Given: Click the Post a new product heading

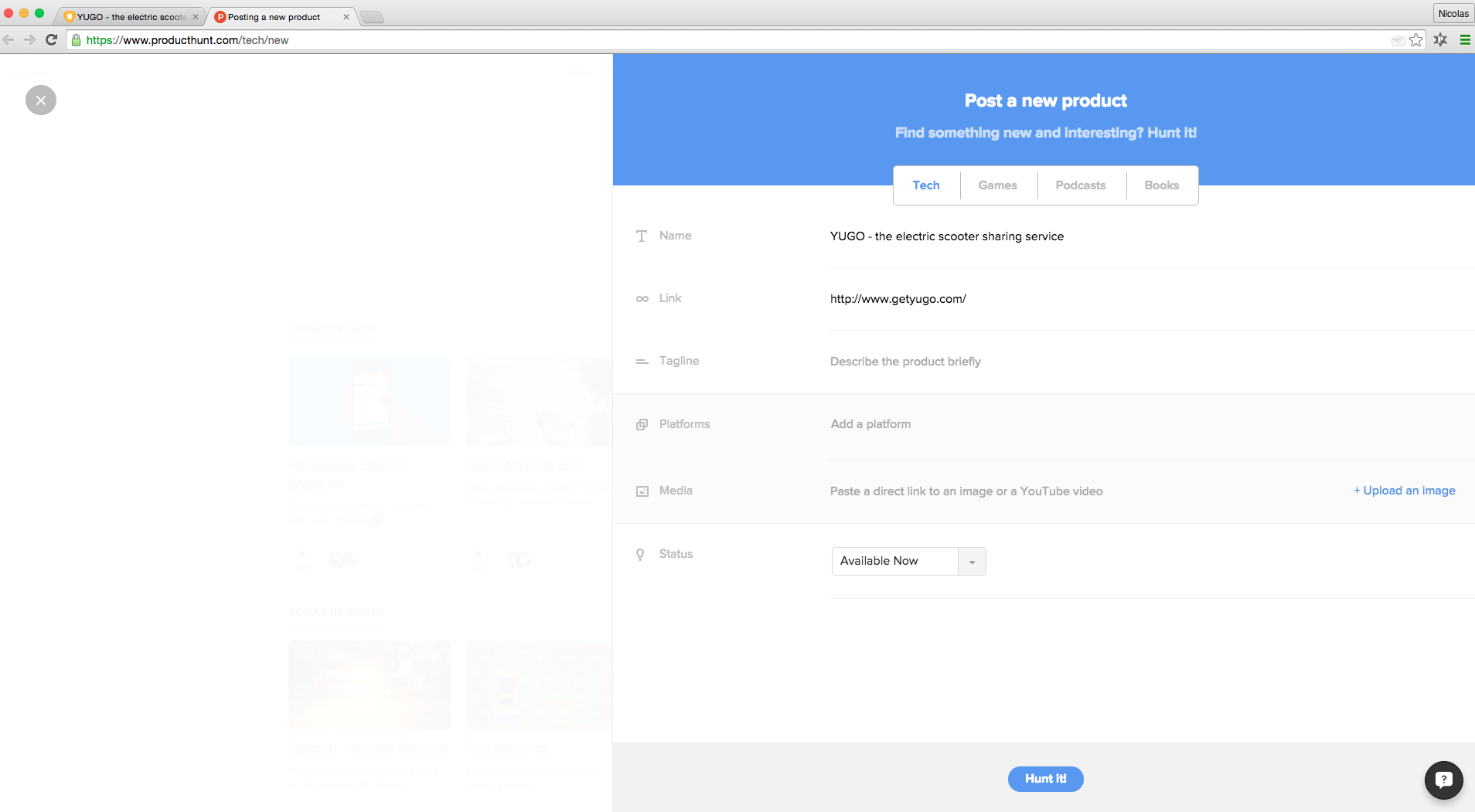Looking at the screenshot, I should [1045, 100].
